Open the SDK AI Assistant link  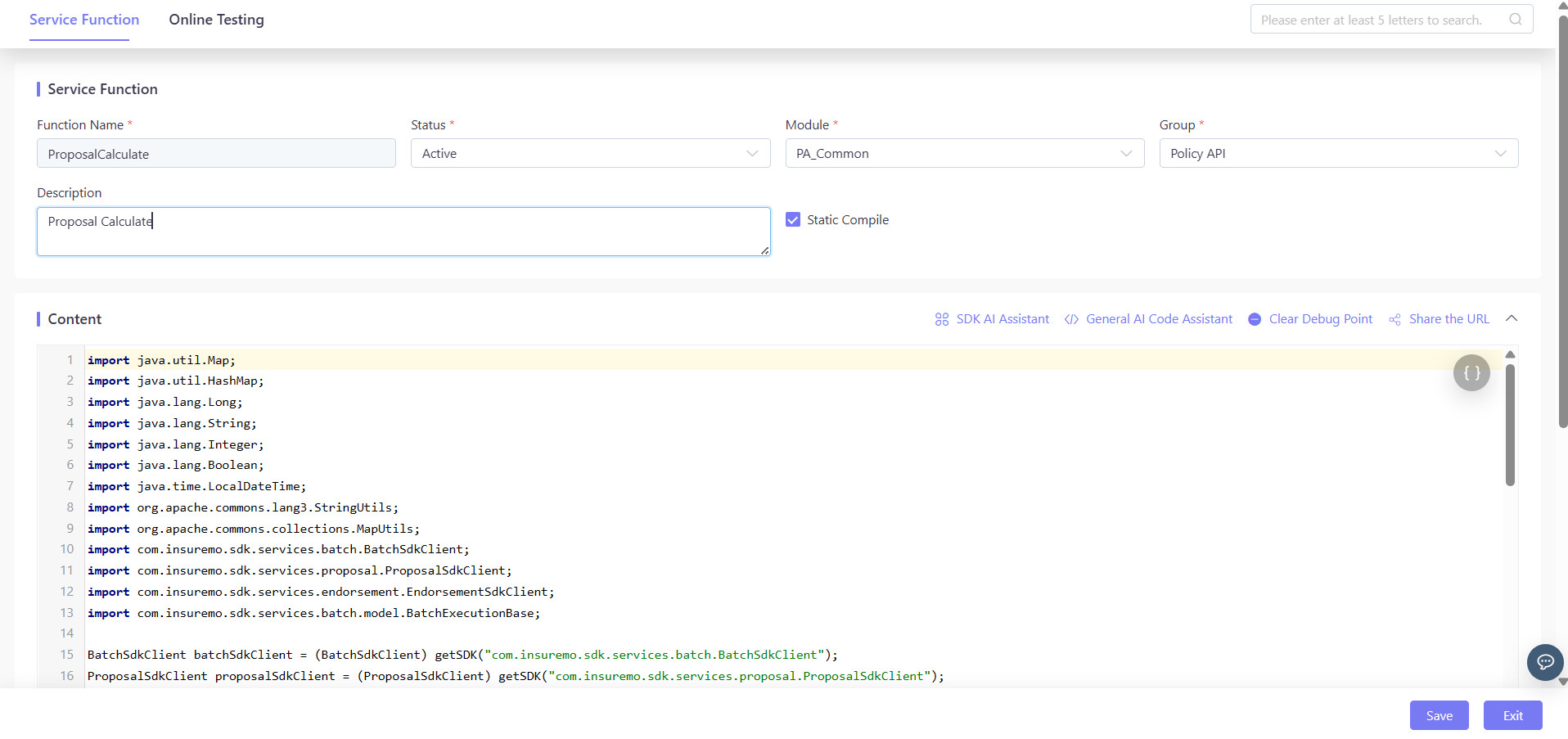tap(1003, 319)
